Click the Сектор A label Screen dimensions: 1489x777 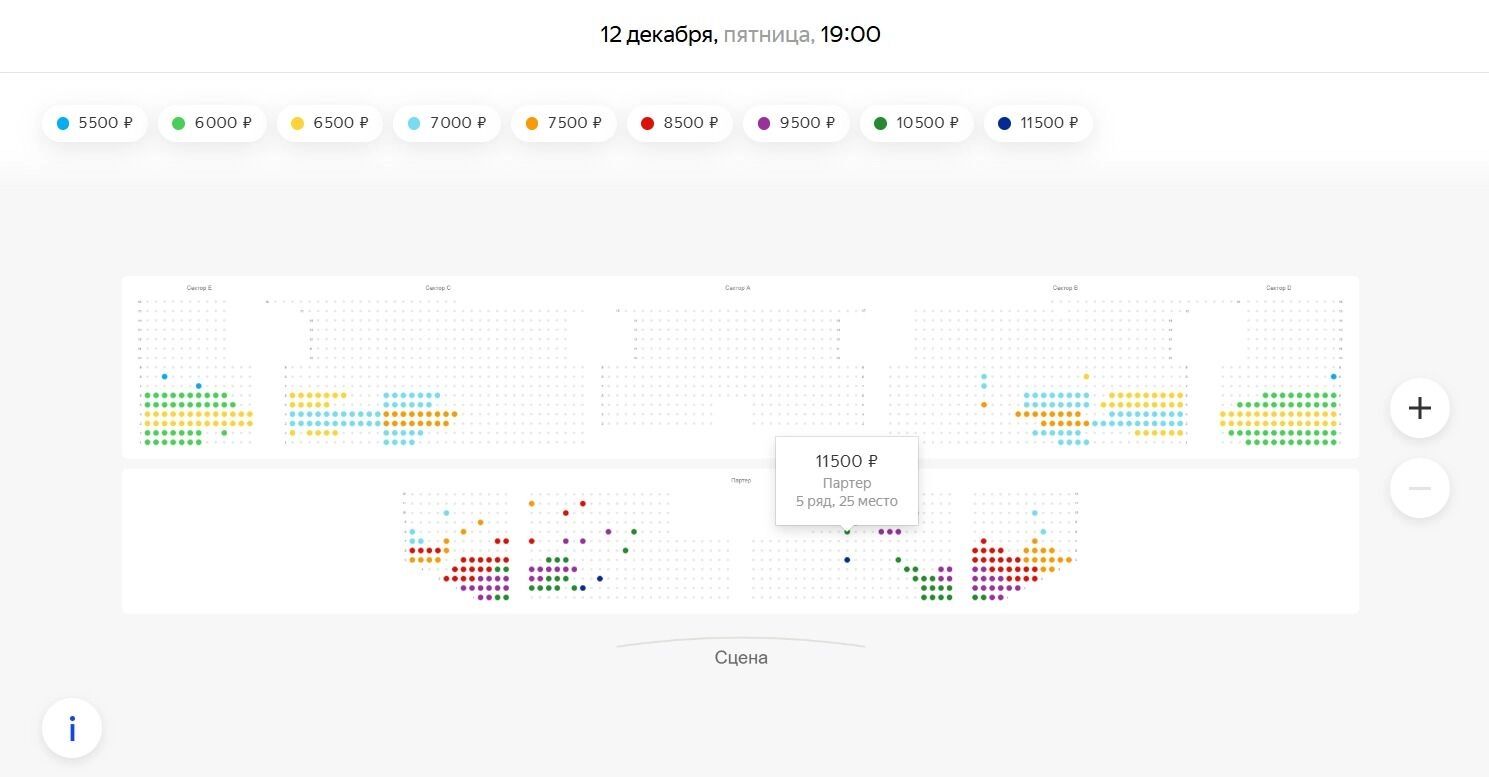pyautogui.click(x=738, y=288)
